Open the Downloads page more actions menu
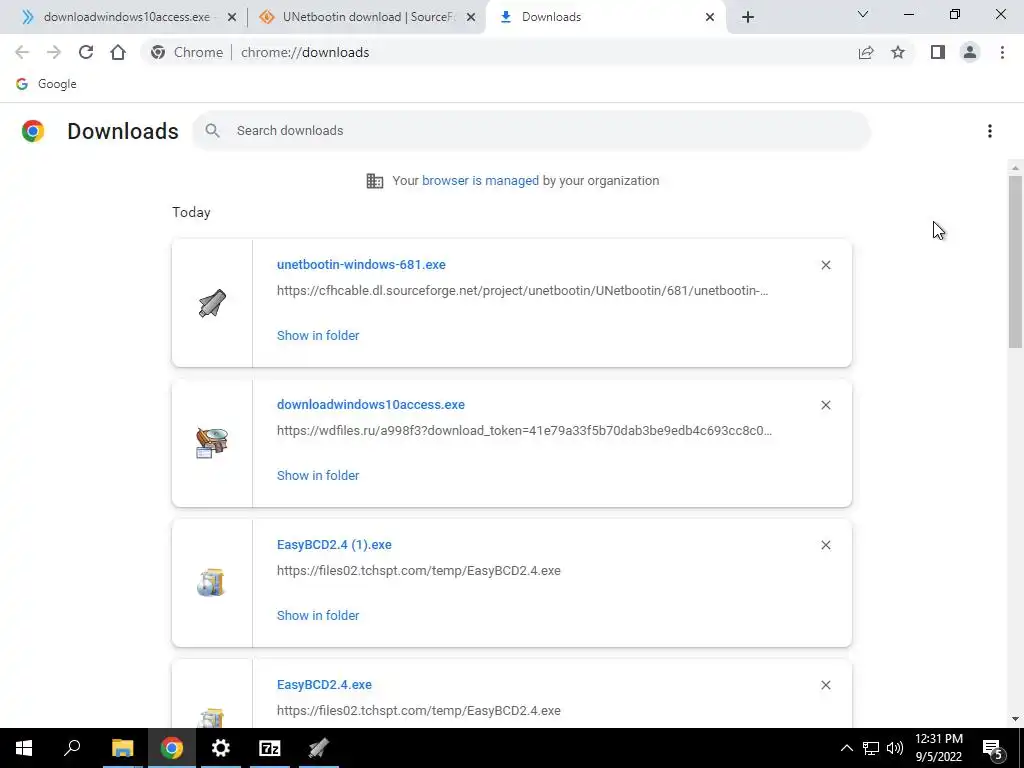 tap(989, 131)
